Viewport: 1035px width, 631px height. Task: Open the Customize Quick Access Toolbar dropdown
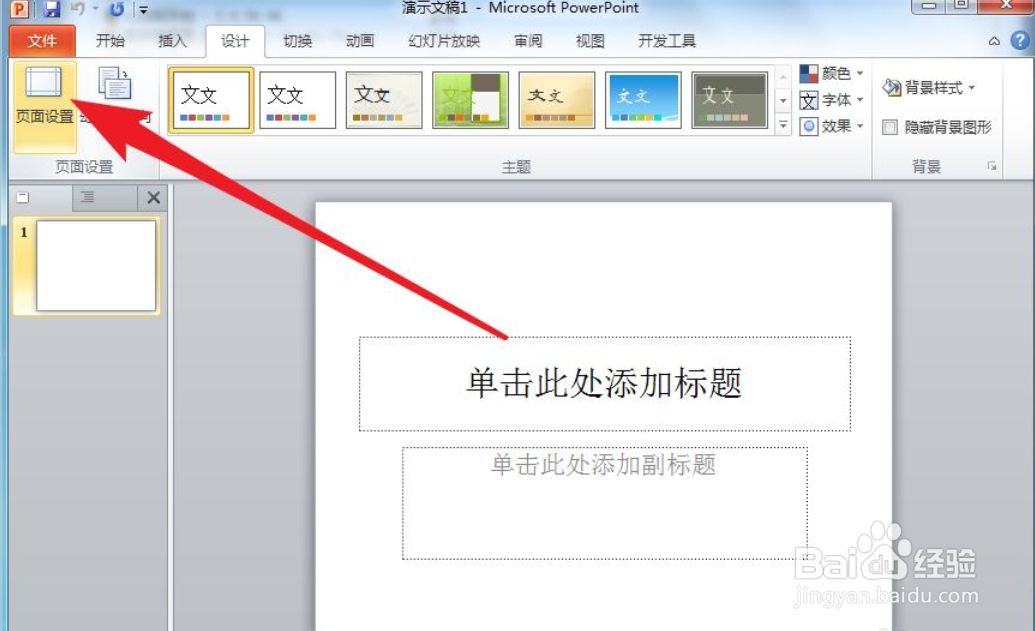tap(142, 8)
